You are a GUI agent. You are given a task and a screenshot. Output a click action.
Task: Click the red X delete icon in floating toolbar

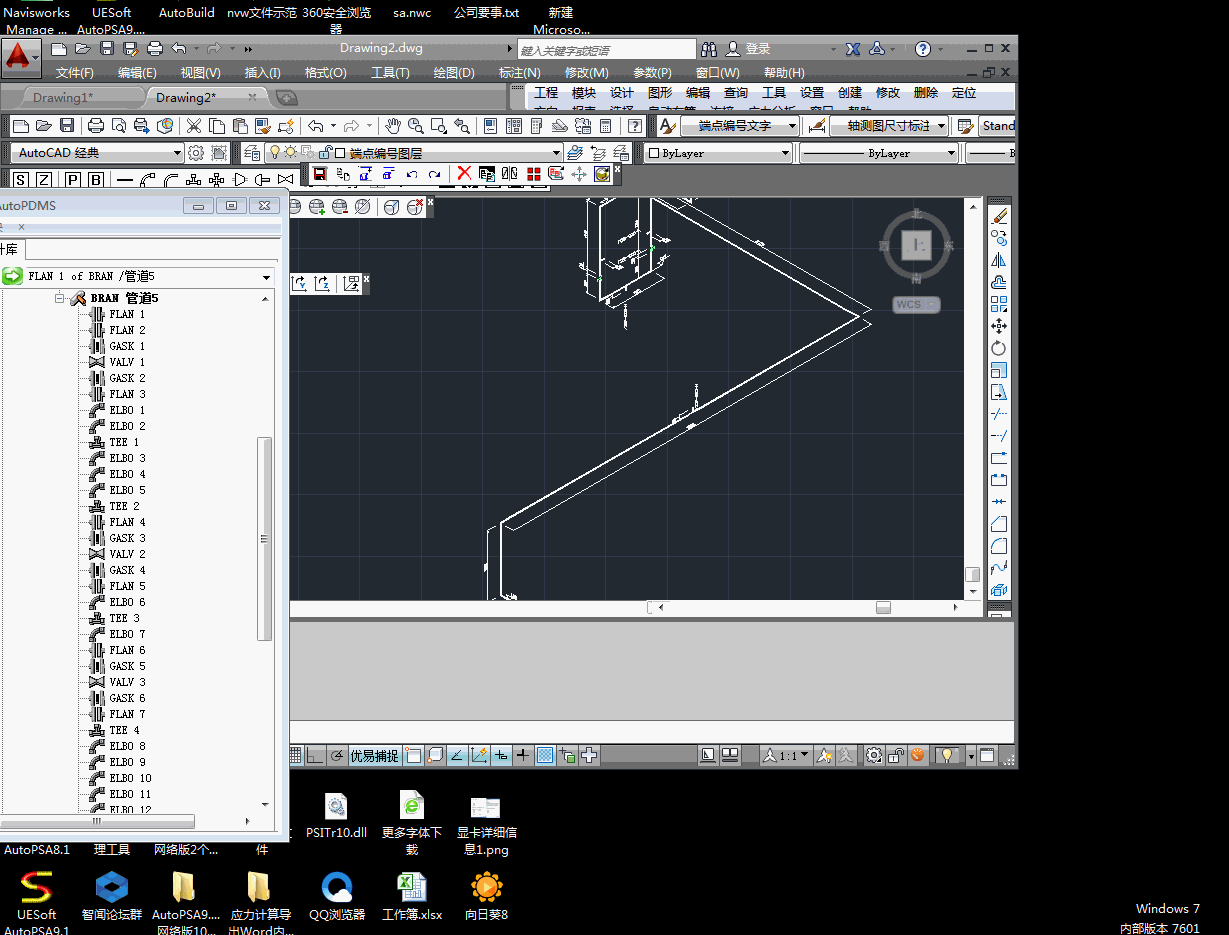click(x=464, y=174)
